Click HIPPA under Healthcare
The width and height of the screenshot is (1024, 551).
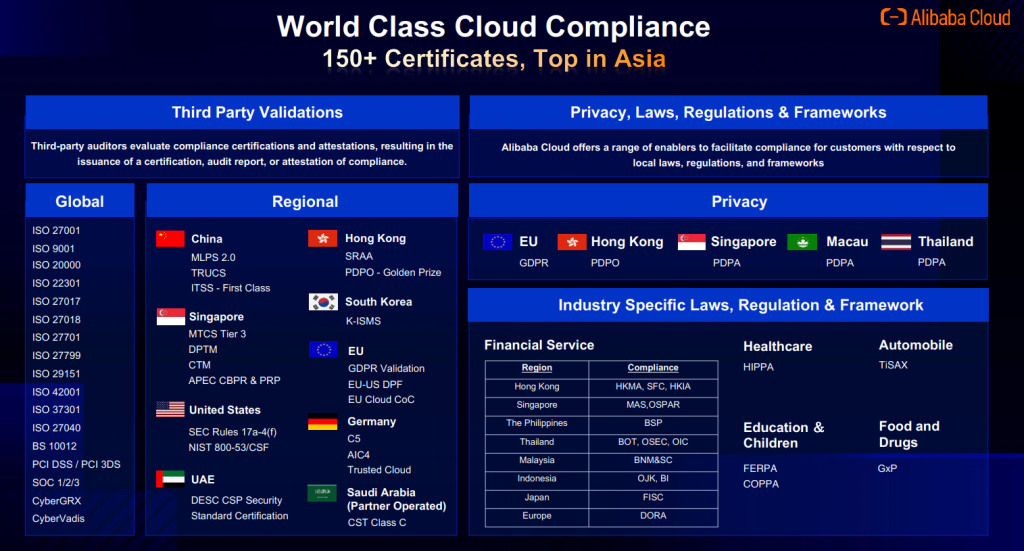[758, 367]
